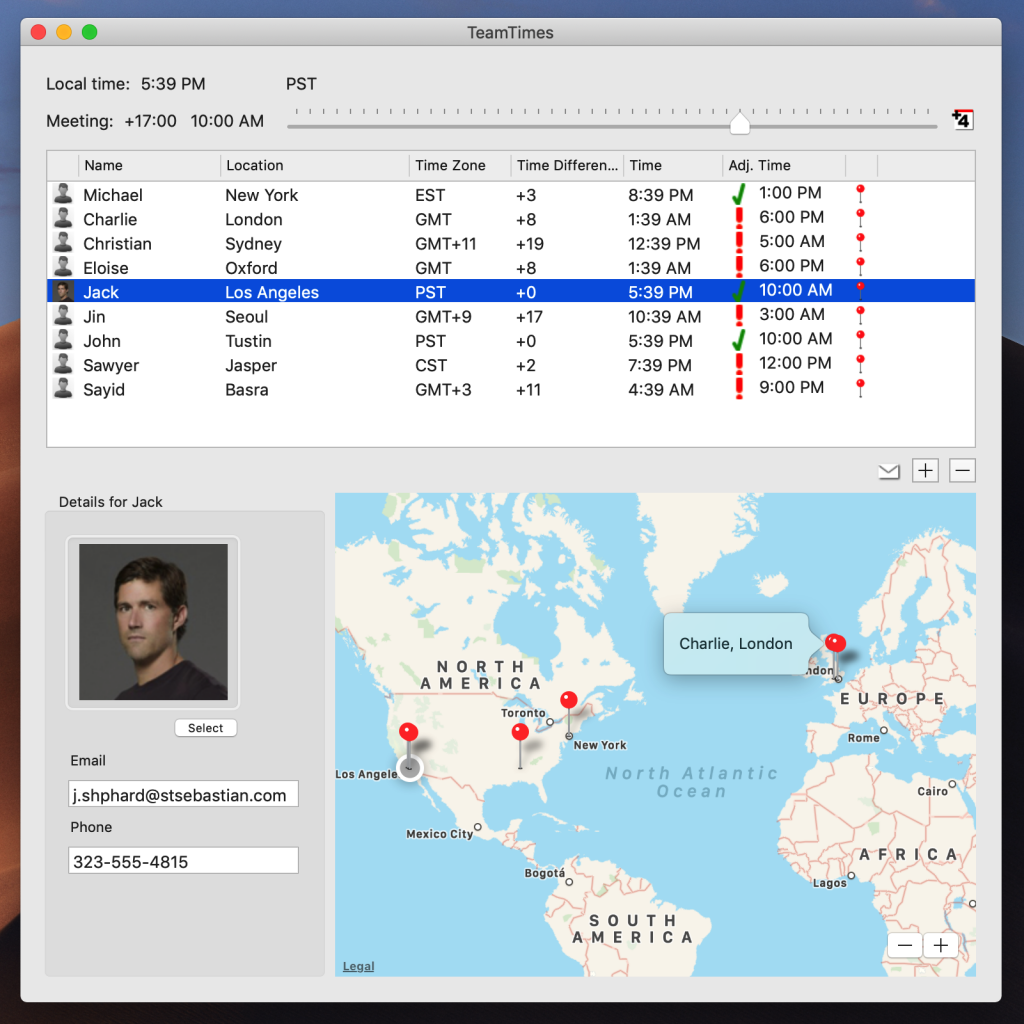The width and height of the screenshot is (1024, 1024).
Task: Click the Charlie, London map callout
Action: click(x=736, y=644)
